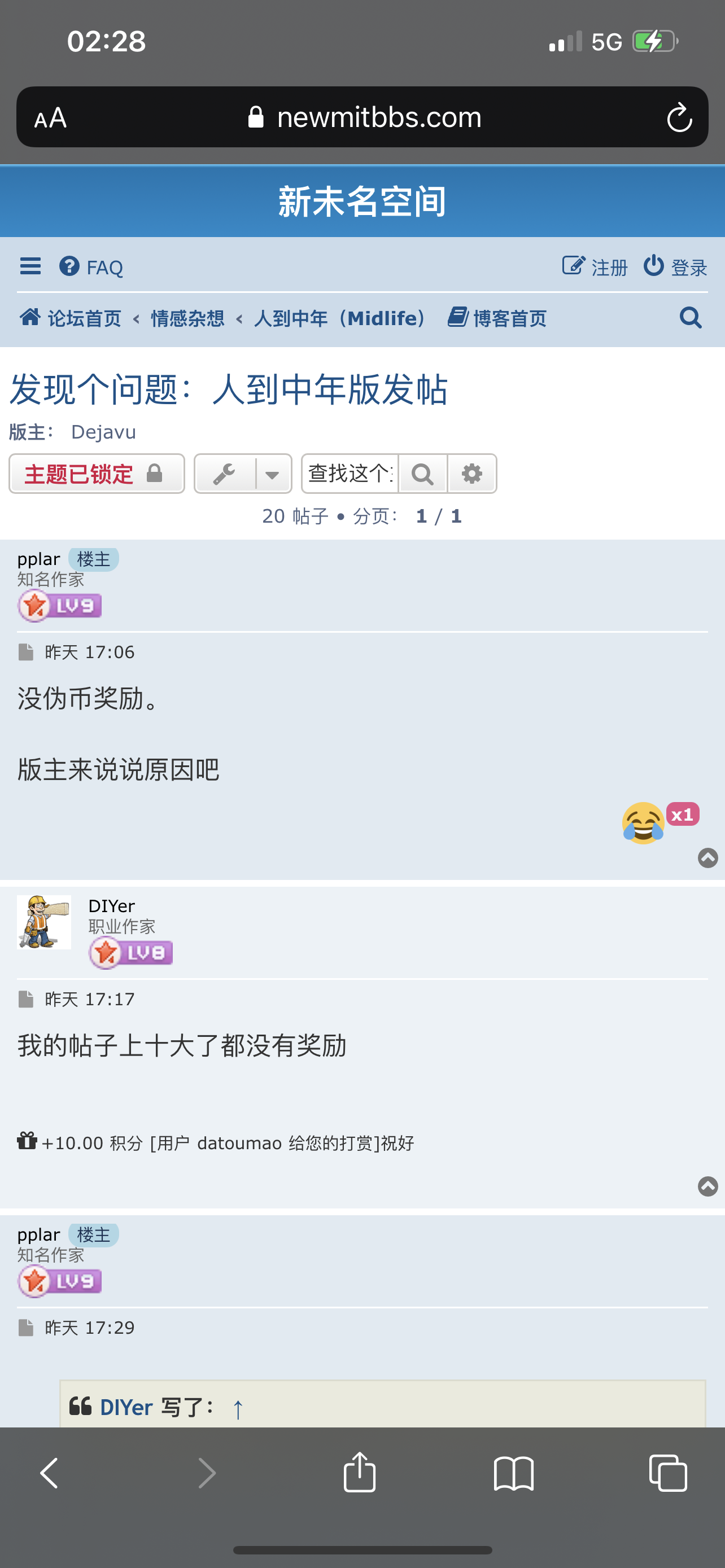Screen dimensions: 725x1568
Task: Click the 注册 register link
Action: click(x=595, y=266)
